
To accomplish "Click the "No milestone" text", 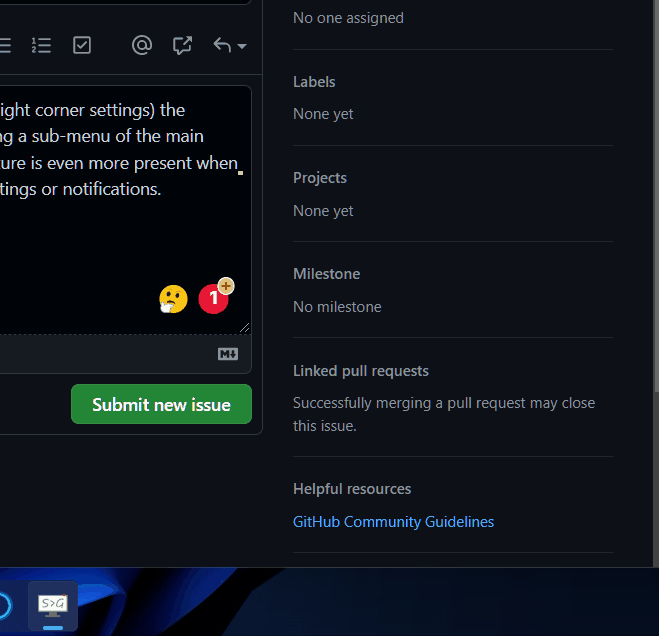I will 337,307.
